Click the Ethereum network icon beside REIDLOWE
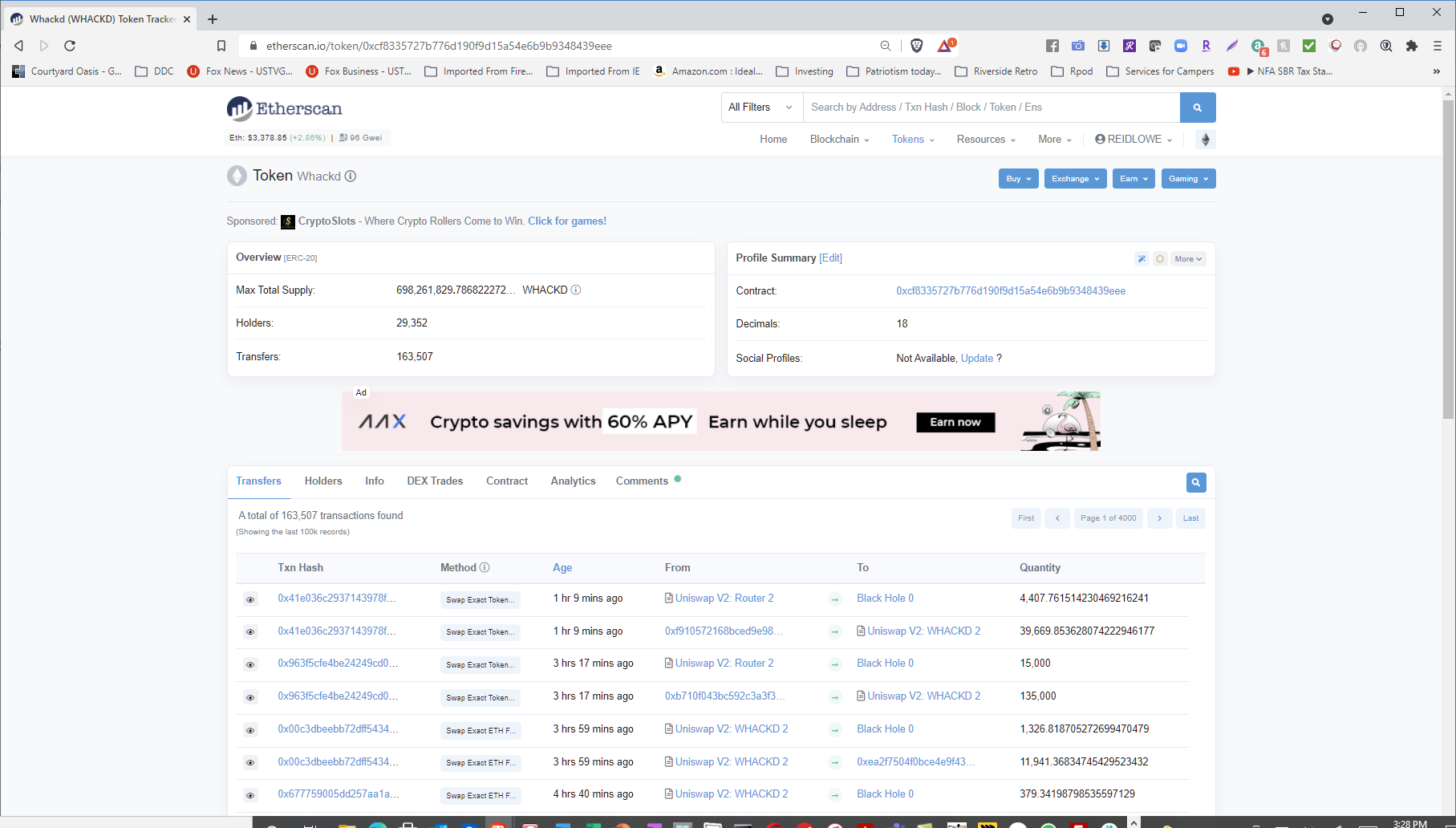This screenshot has height=828, width=1456. click(1205, 140)
